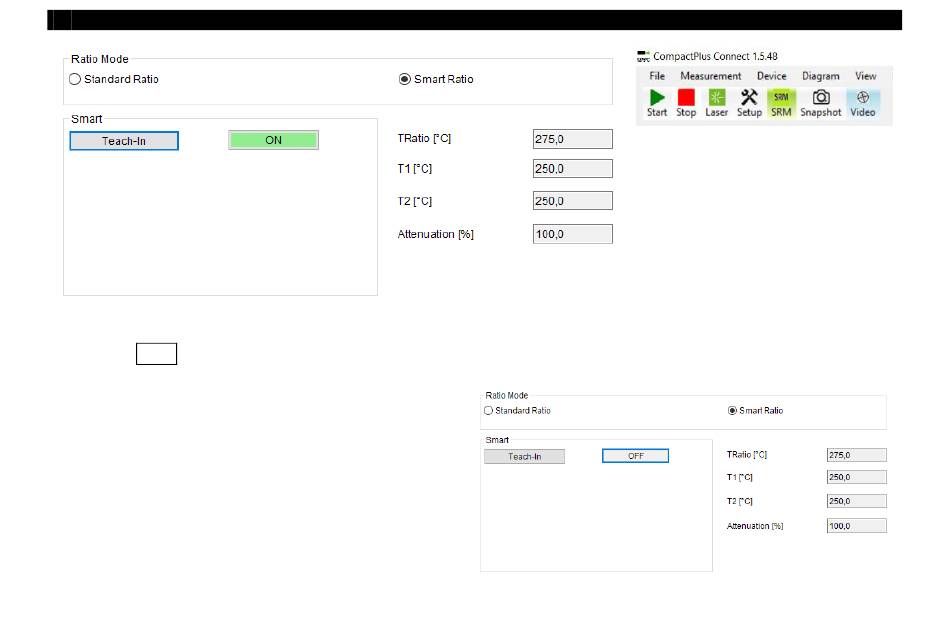Image resolution: width=950 pixels, height=638 pixels.
Task: Click Teach-In button in lower panel
Action: pos(524,456)
